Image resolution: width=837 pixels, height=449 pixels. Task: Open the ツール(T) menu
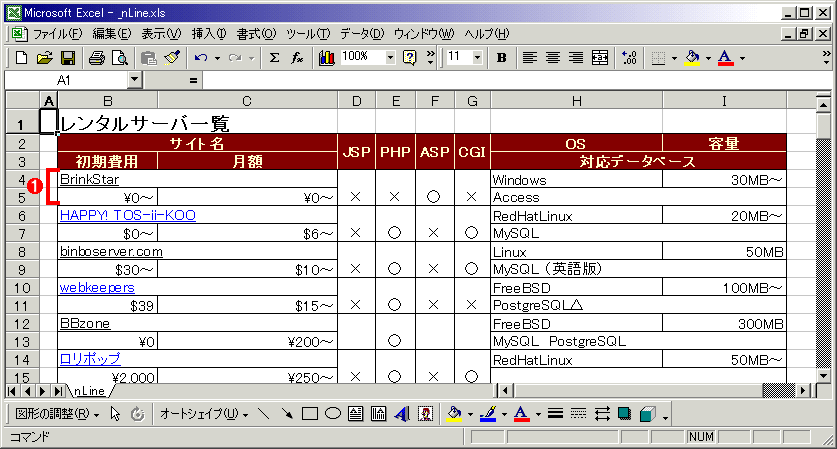click(308, 34)
